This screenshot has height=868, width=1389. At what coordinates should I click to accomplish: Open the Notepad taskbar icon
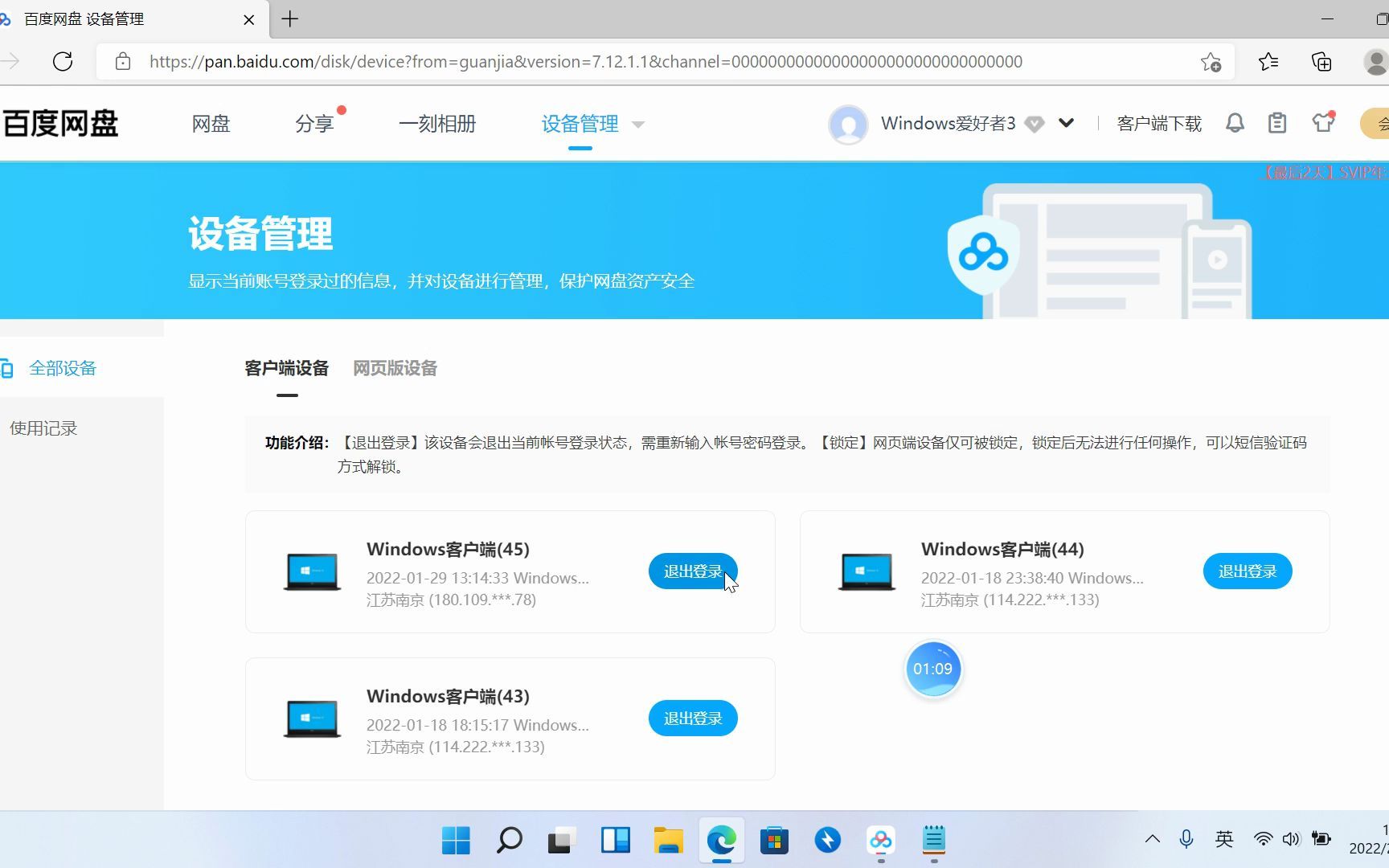(933, 841)
